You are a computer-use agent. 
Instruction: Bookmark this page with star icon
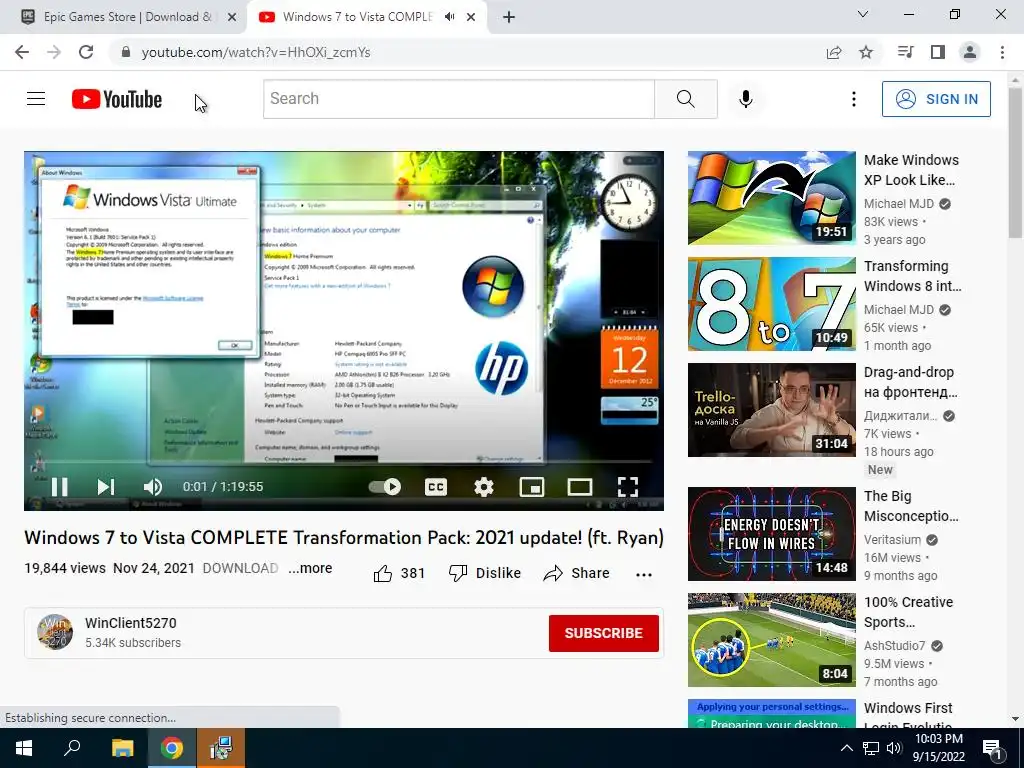pyautogui.click(x=866, y=52)
